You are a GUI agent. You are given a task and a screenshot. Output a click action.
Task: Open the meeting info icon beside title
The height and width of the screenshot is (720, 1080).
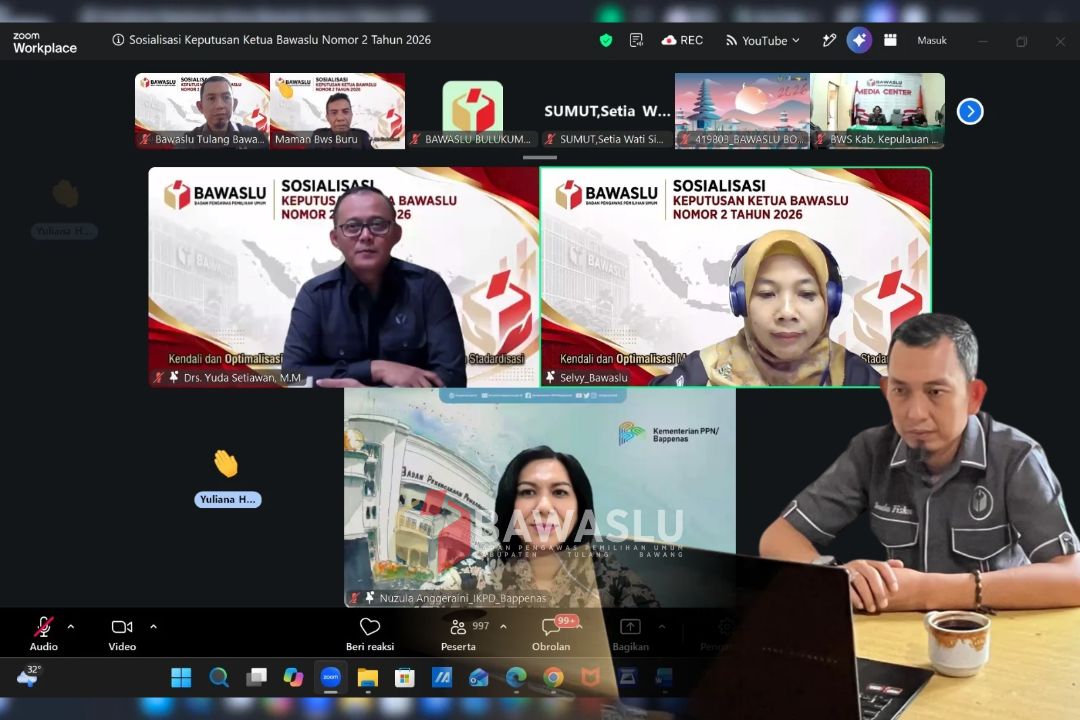[x=118, y=40]
